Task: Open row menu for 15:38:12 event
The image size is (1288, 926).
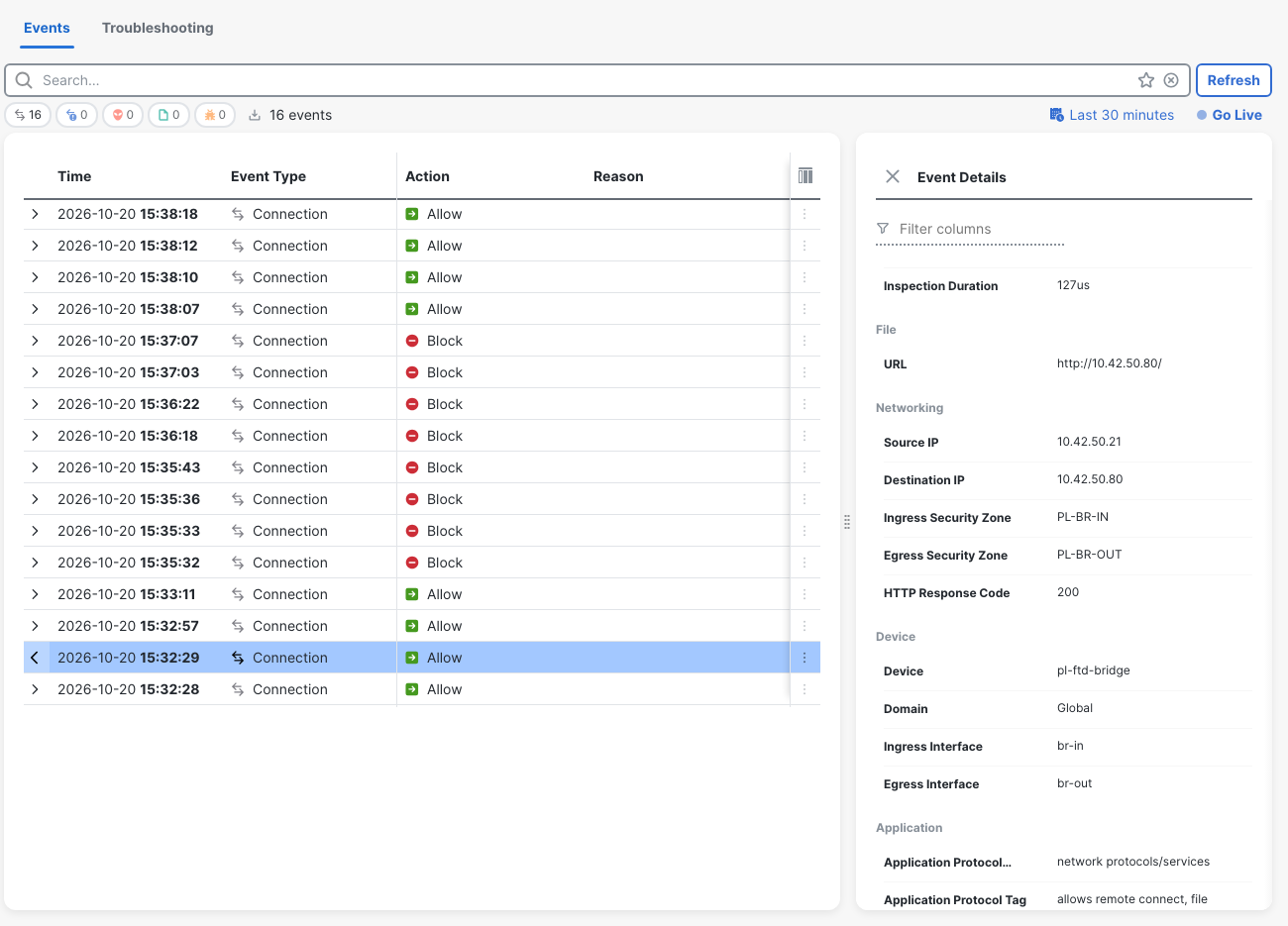Action: pos(805,246)
